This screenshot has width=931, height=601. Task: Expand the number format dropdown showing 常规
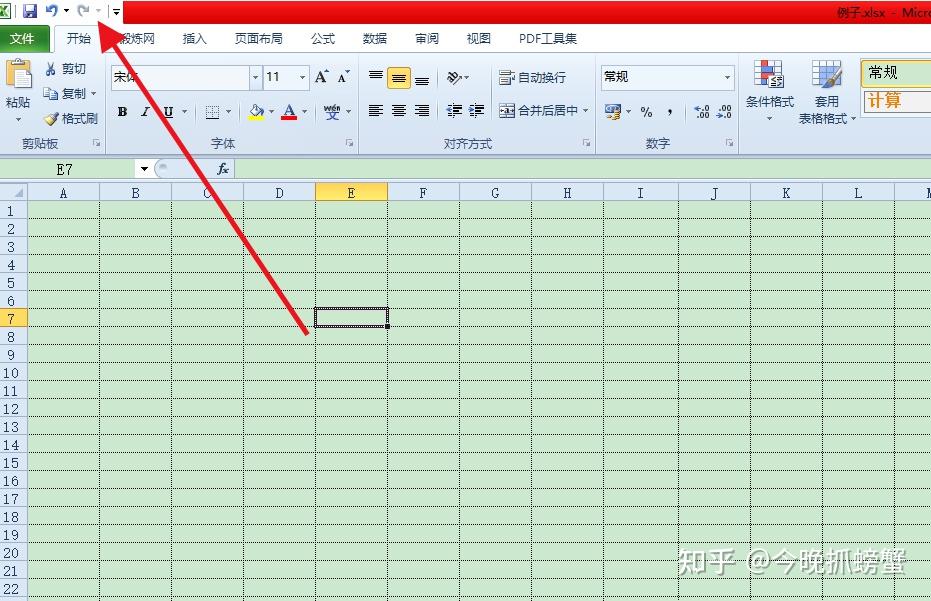(x=727, y=77)
